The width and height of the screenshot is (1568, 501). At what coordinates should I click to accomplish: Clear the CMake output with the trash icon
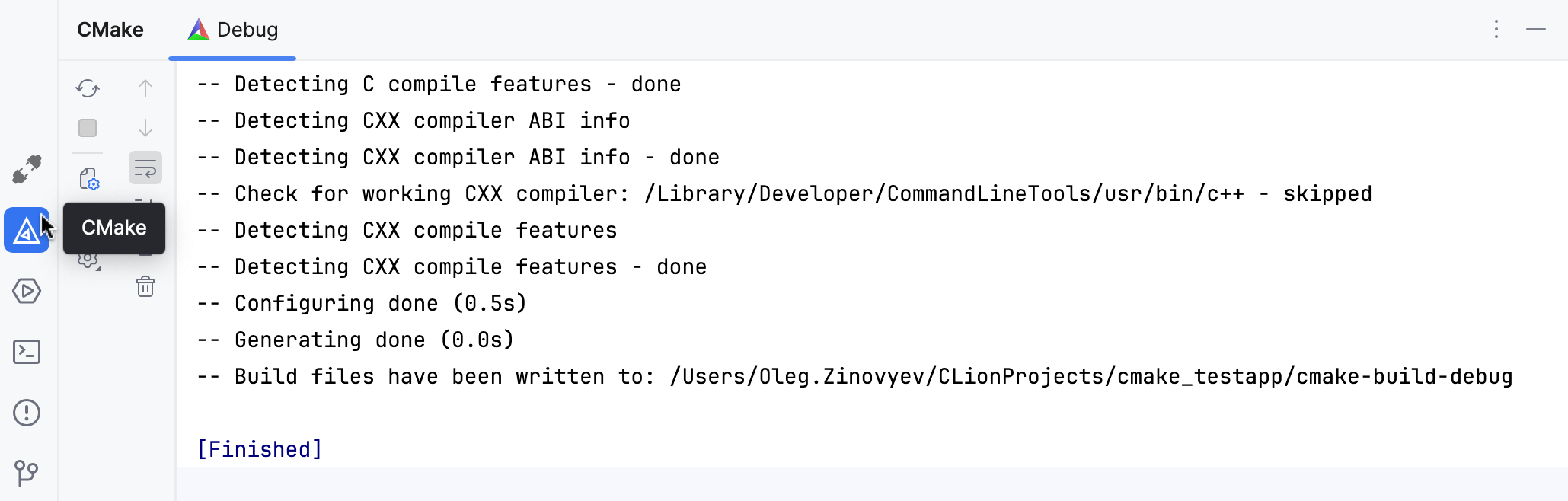pyautogui.click(x=145, y=287)
